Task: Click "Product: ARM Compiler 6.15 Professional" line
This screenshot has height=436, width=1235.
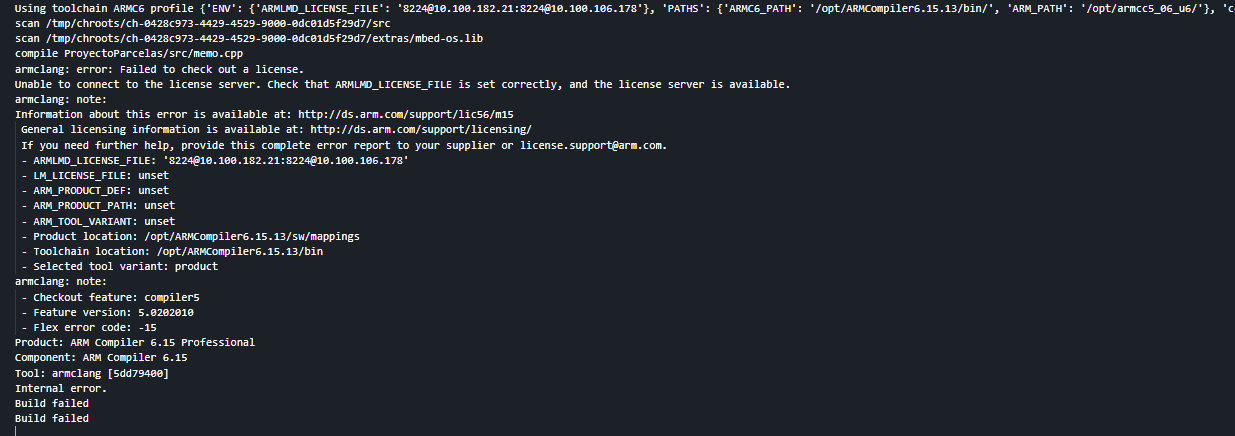Action: pyautogui.click(x=135, y=342)
